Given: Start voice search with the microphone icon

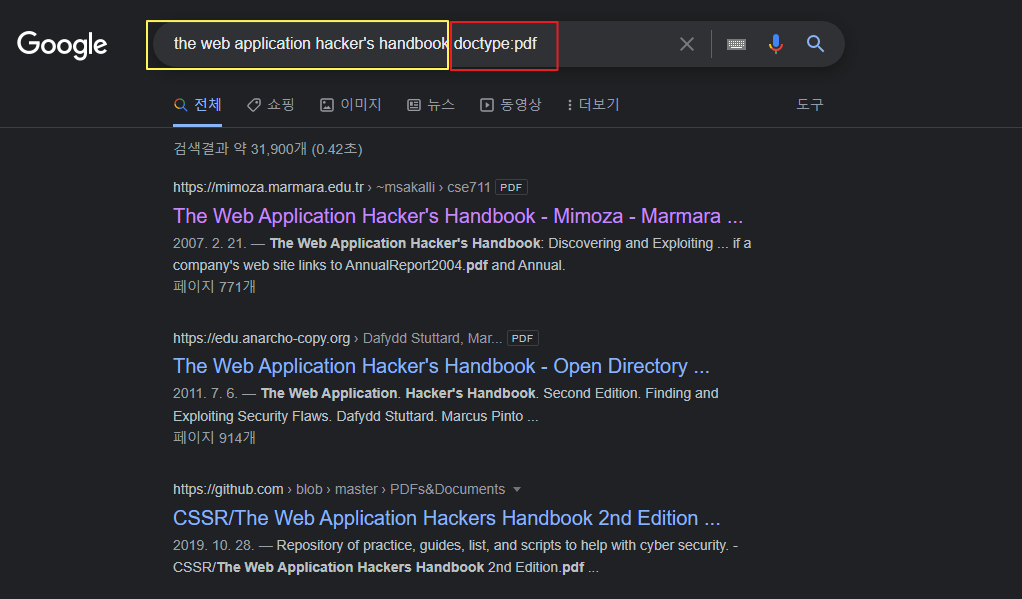Looking at the screenshot, I should pos(775,44).
